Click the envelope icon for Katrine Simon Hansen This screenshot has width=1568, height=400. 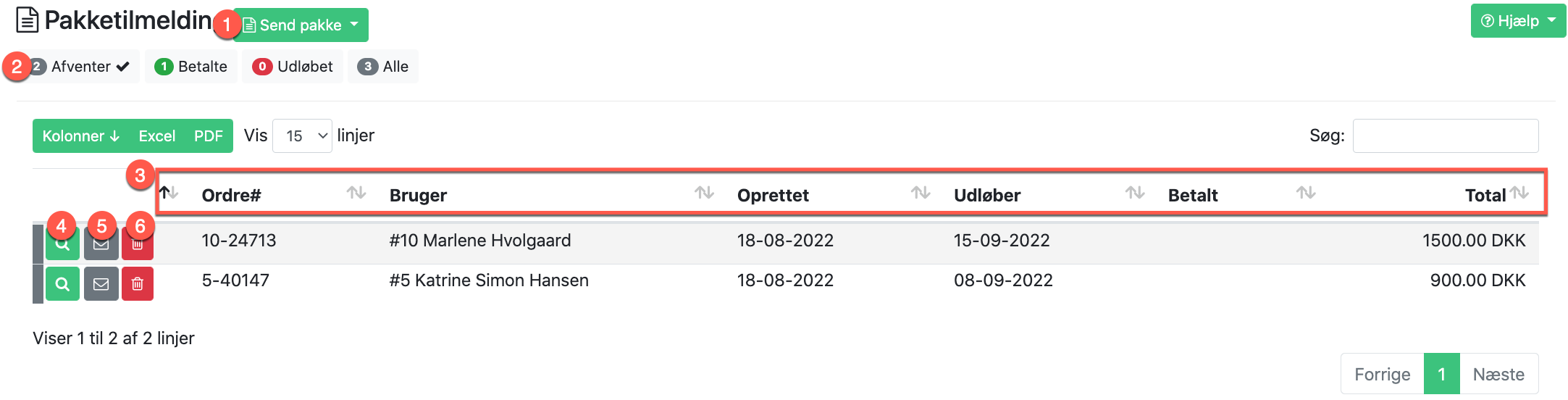coord(101,284)
